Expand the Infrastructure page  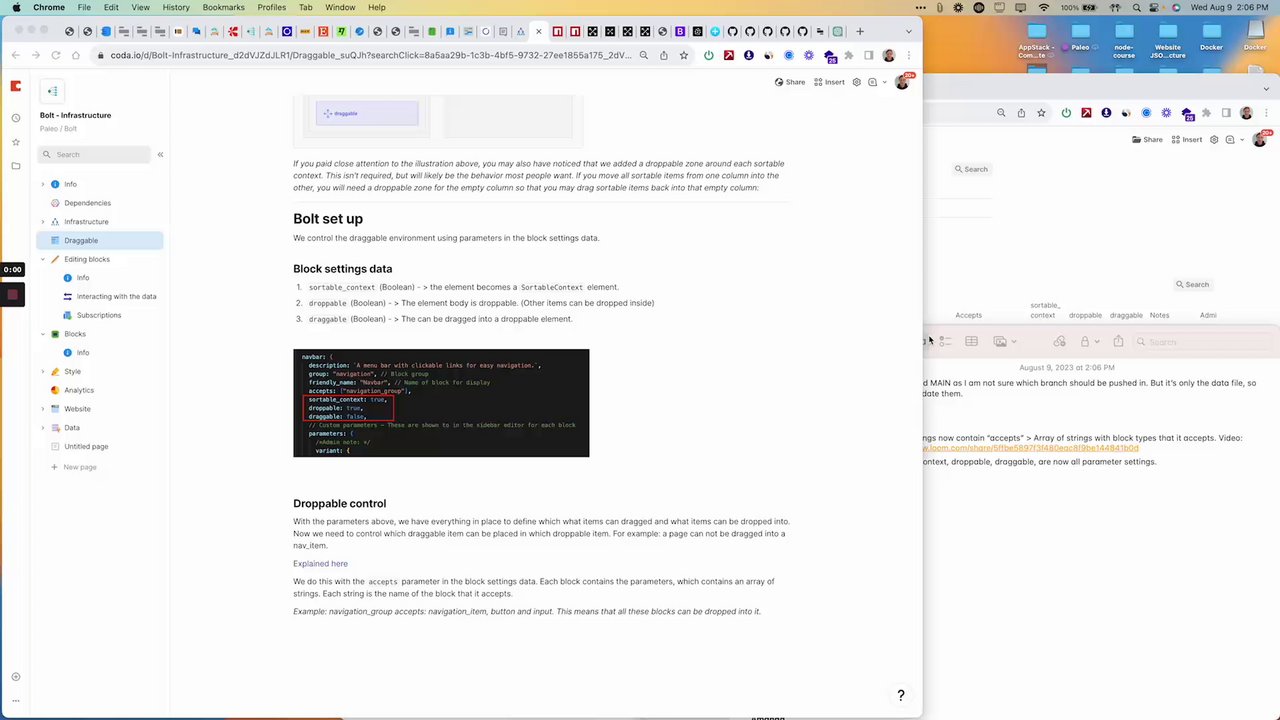point(43,222)
